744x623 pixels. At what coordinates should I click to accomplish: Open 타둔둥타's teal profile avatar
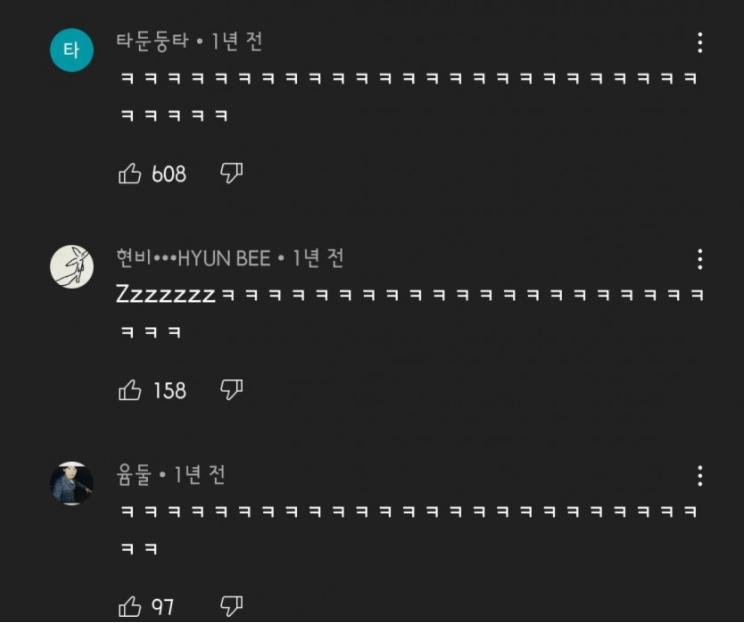tap(72, 50)
